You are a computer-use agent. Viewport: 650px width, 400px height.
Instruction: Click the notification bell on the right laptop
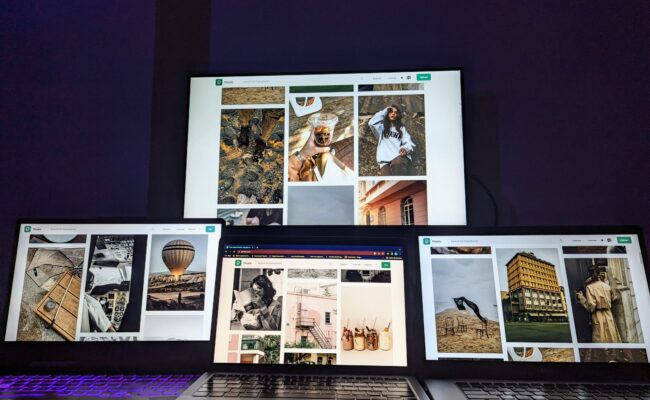click(x=602, y=240)
